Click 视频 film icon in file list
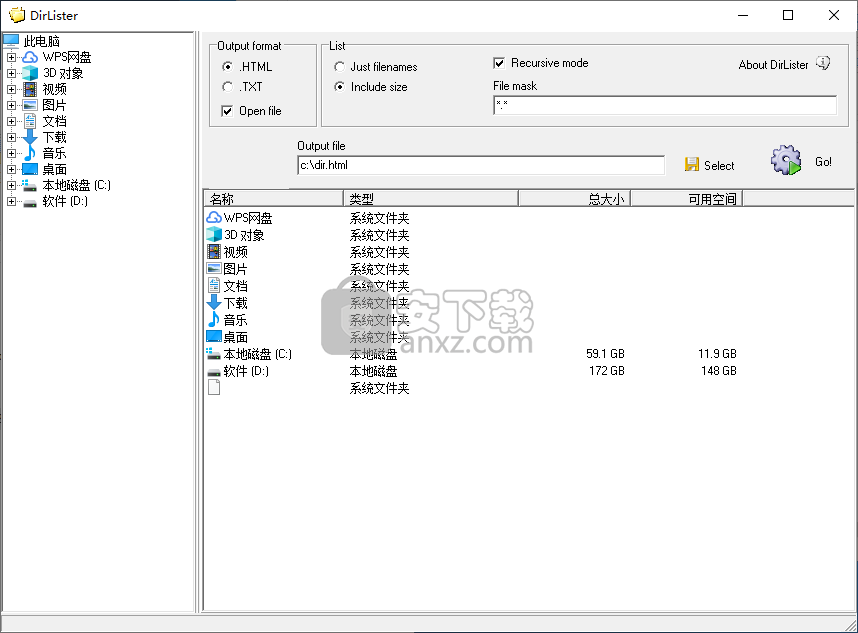Viewport: 858px width, 633px height. (213, 252)
